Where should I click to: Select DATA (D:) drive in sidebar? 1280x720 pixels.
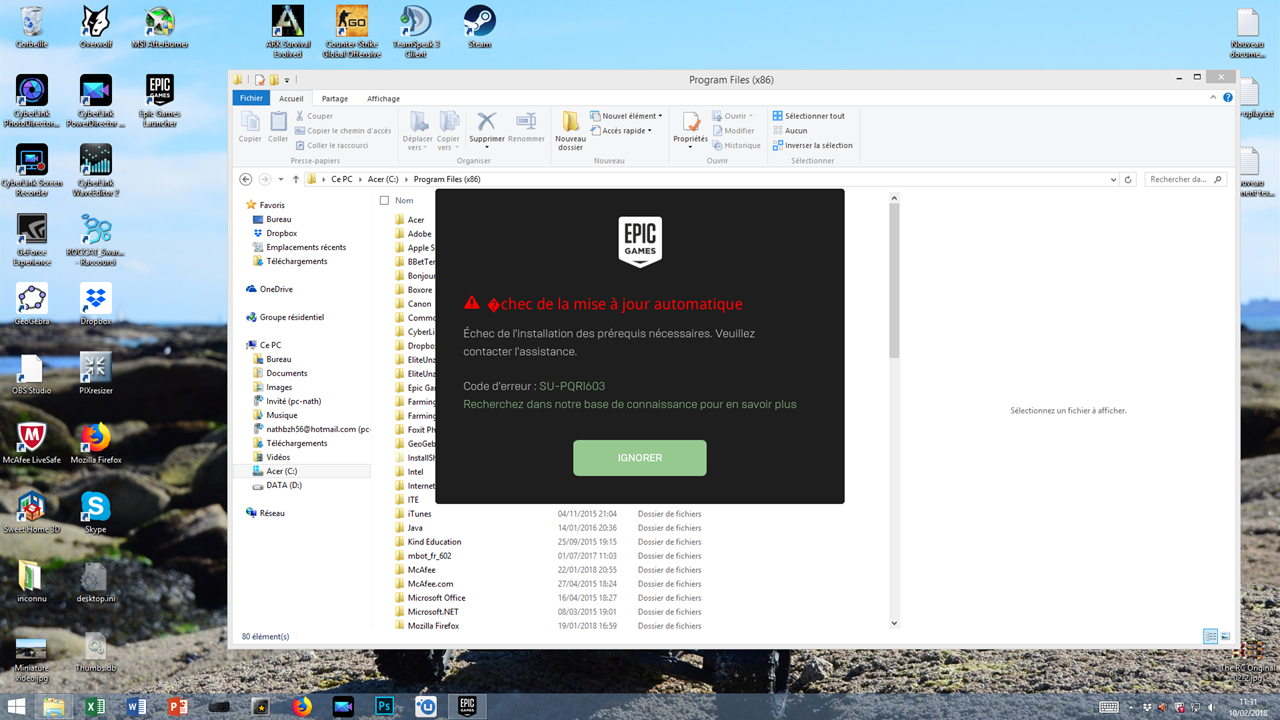click(284, 485)
